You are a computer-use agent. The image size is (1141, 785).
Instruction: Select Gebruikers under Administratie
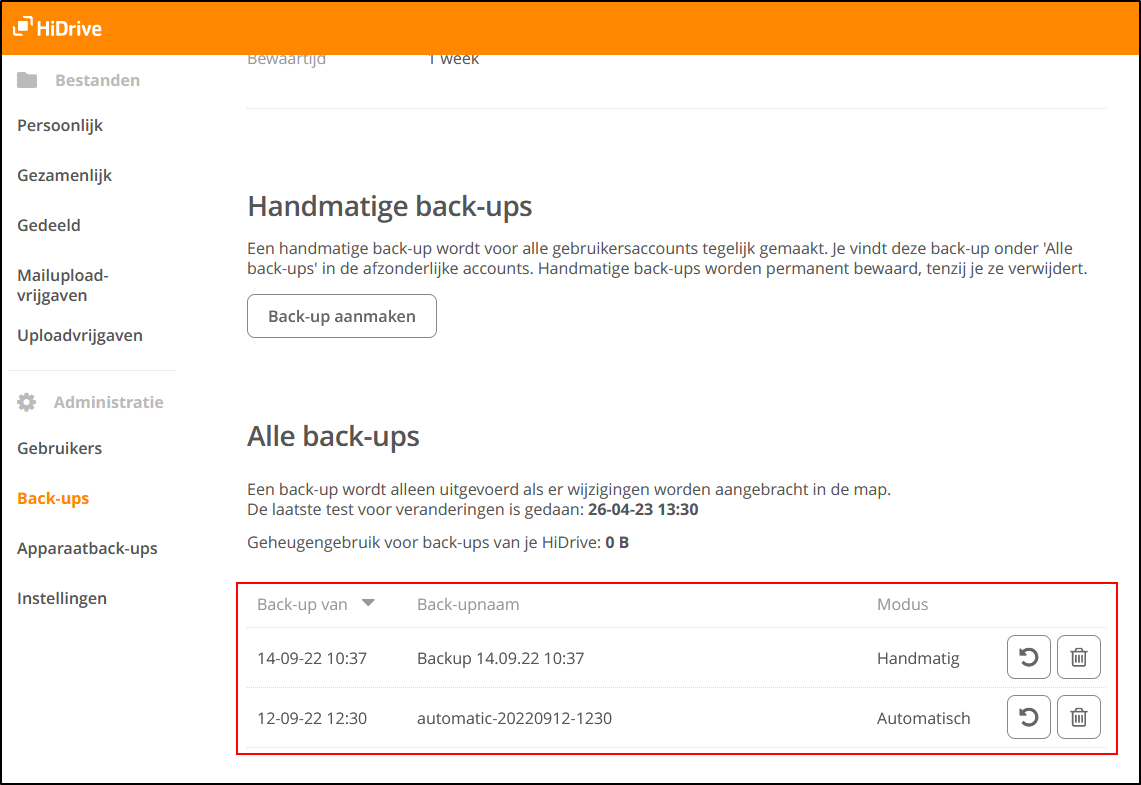pyautogui.click(x=59, y=448)
